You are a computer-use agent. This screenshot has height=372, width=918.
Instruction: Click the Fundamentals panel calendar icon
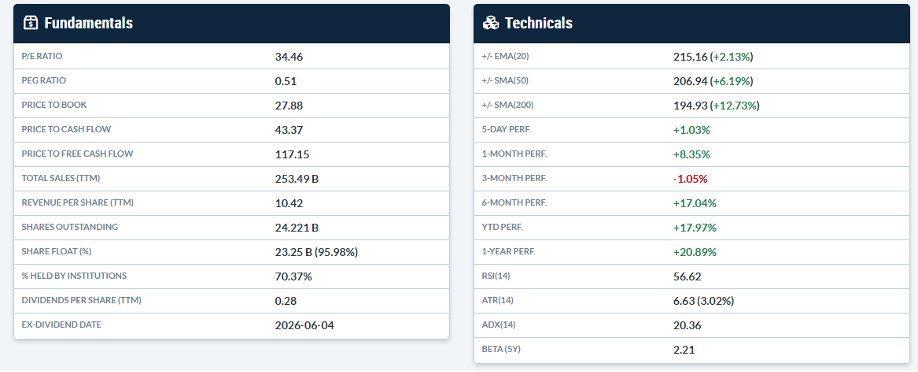[30, 23]
